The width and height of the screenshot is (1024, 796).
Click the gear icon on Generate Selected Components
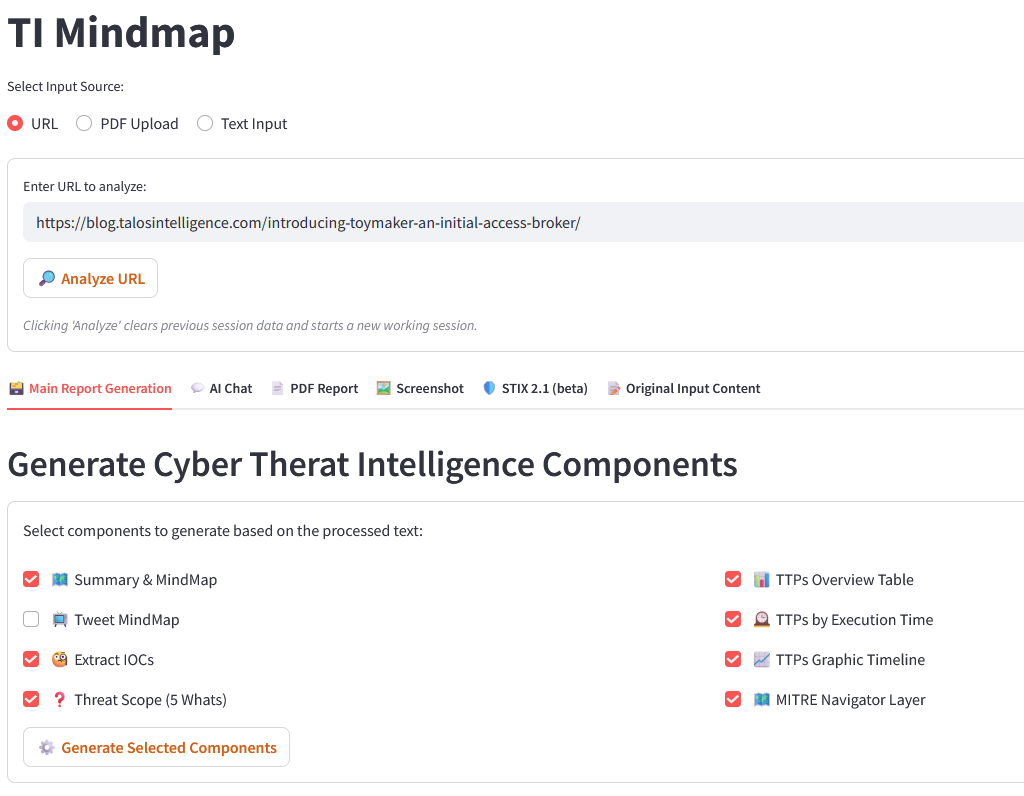(46, 747)
